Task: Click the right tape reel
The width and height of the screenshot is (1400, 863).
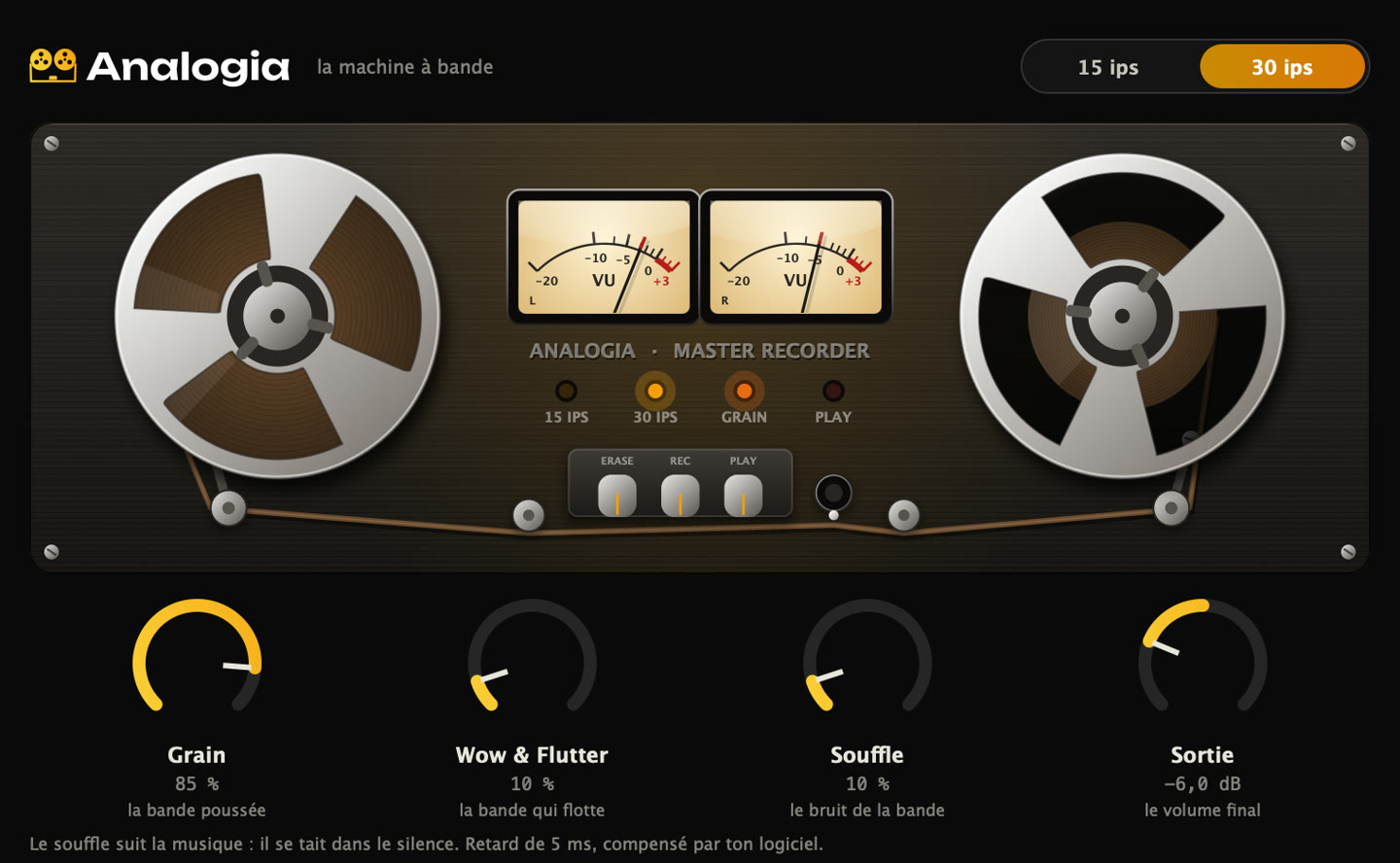Action: click(x=1122, y=316)
